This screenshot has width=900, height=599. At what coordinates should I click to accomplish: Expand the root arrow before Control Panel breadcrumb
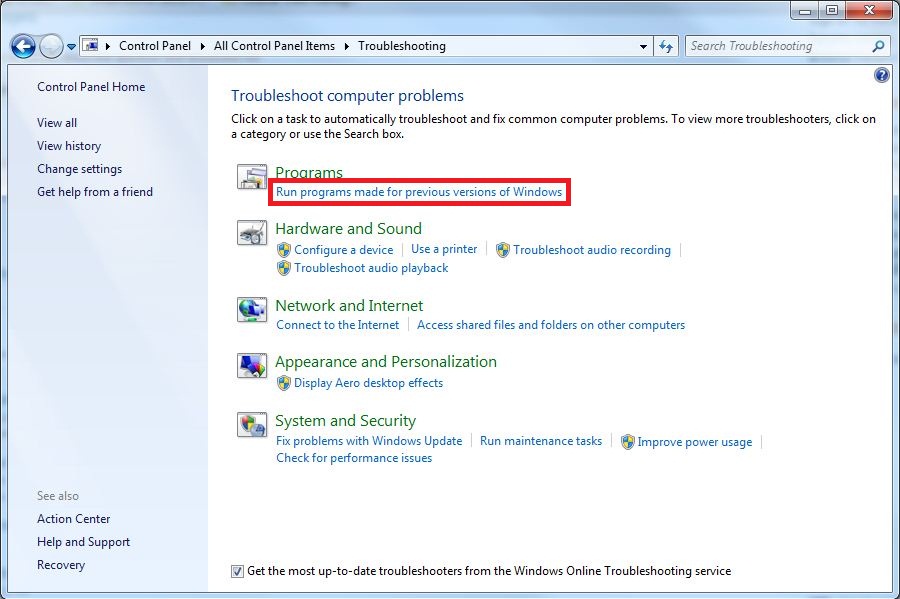[x=107, y=46]
